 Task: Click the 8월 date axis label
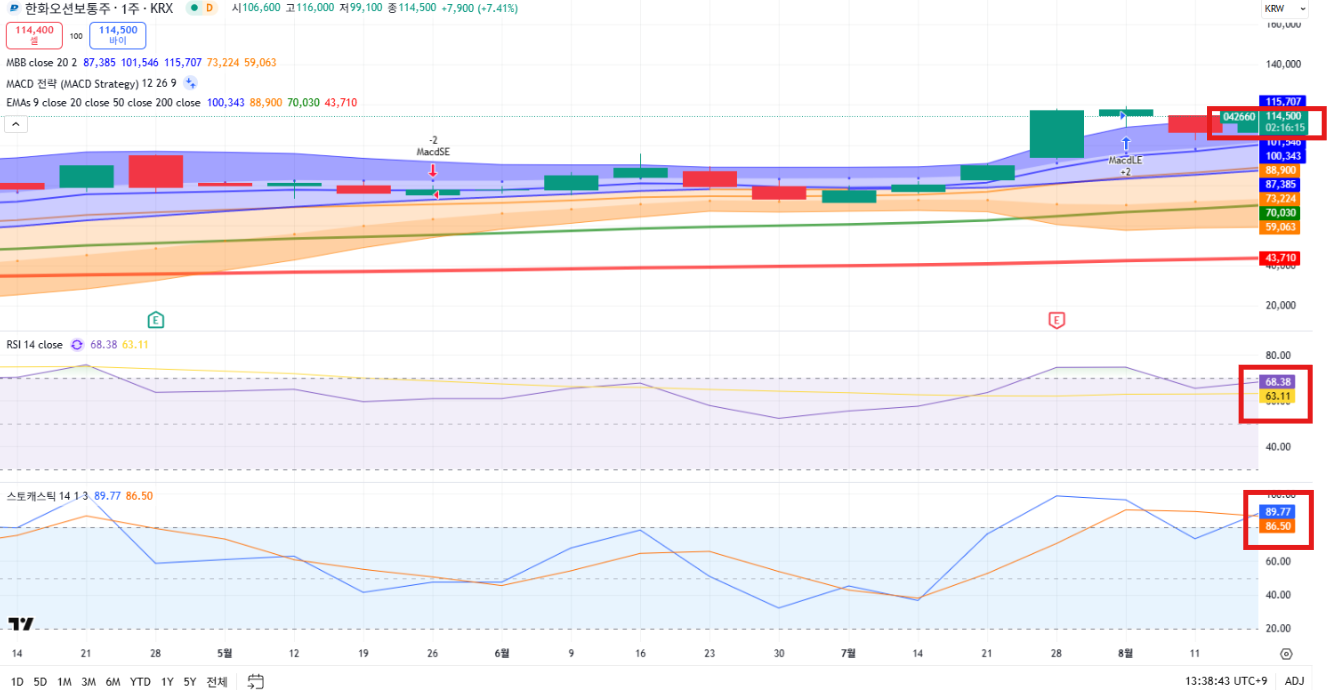coord(1125,653)
